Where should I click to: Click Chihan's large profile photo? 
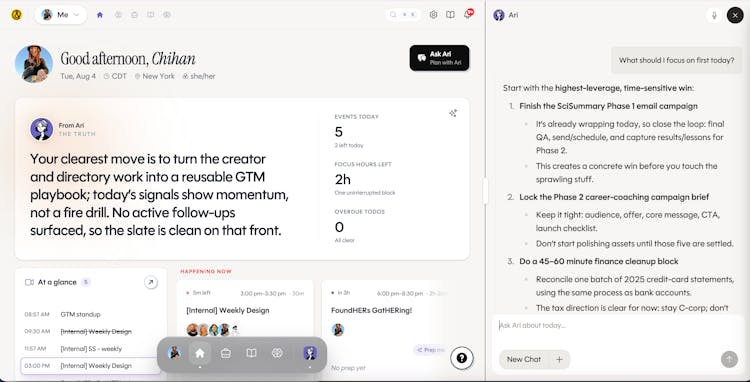[x=34, y=64]
